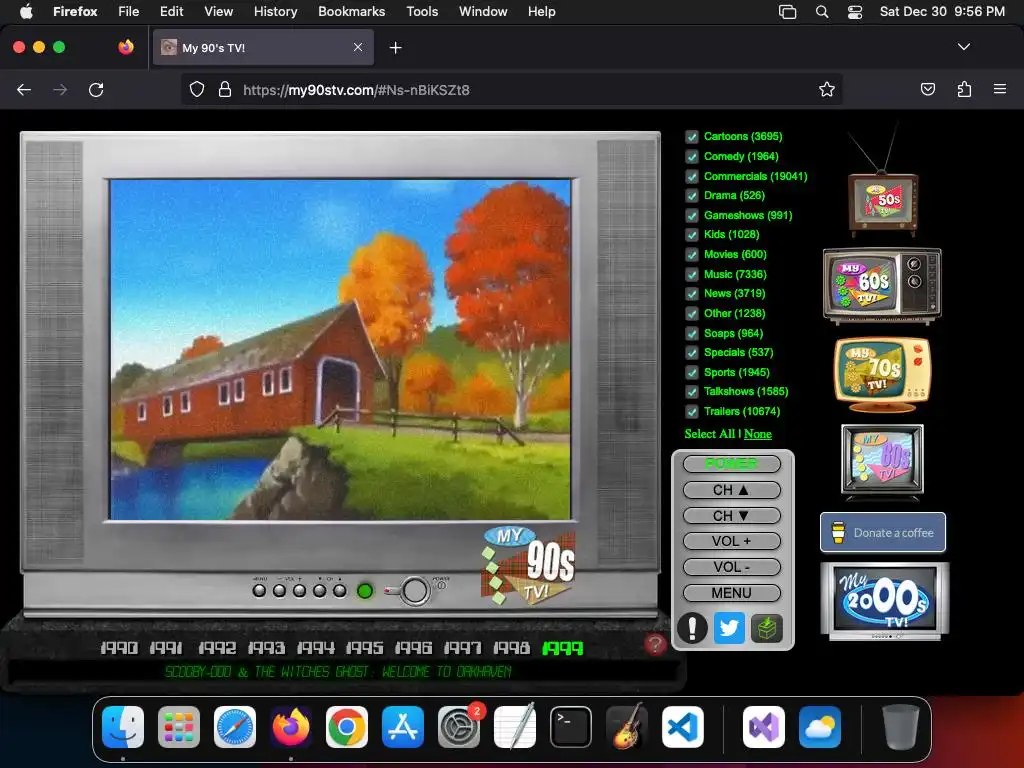
Task: Uncheck the Comedy (1964) checkbox
Action: pyautogui.click(x=692, y=157)
